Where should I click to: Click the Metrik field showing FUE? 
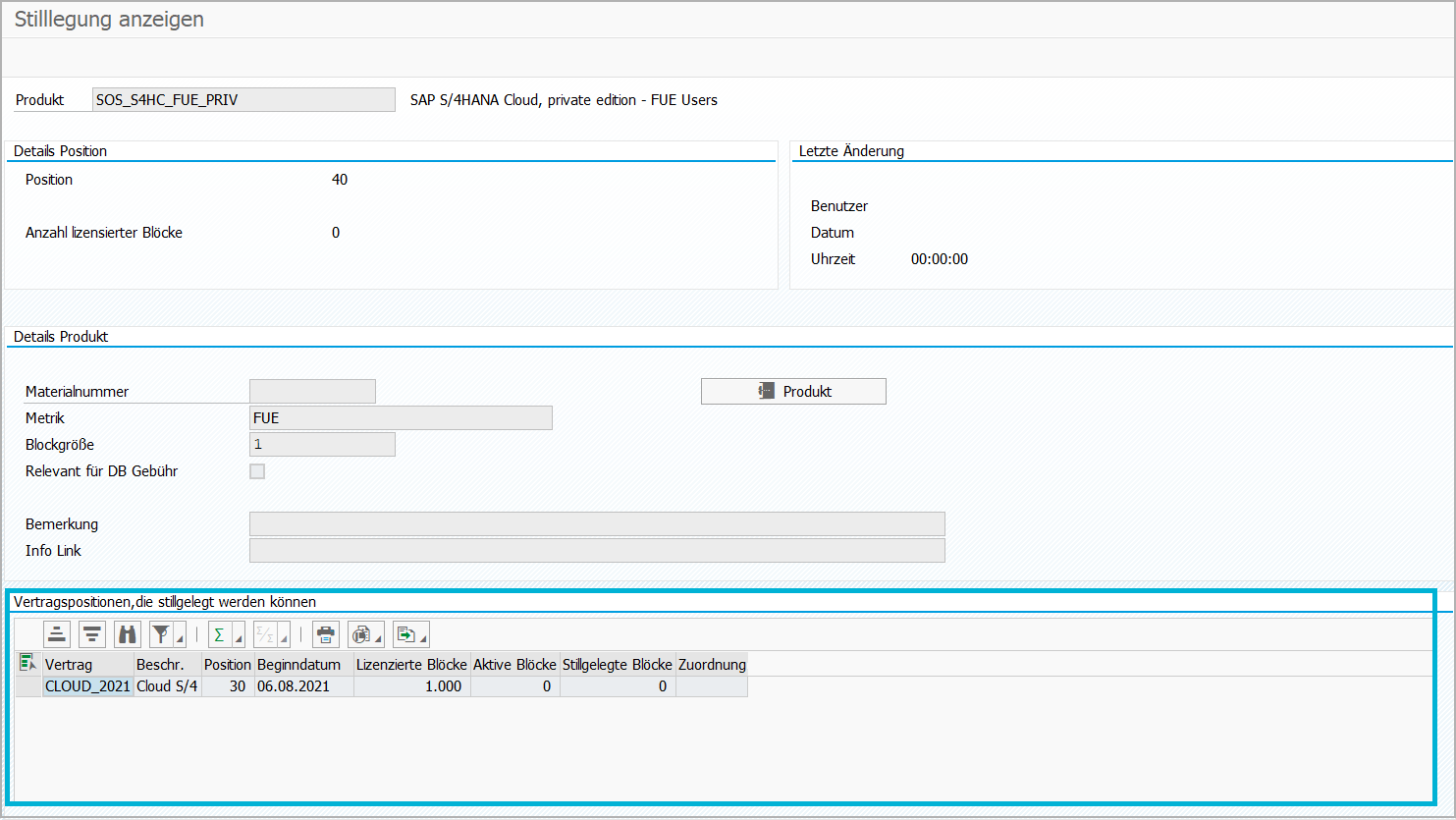coord(401,418)
